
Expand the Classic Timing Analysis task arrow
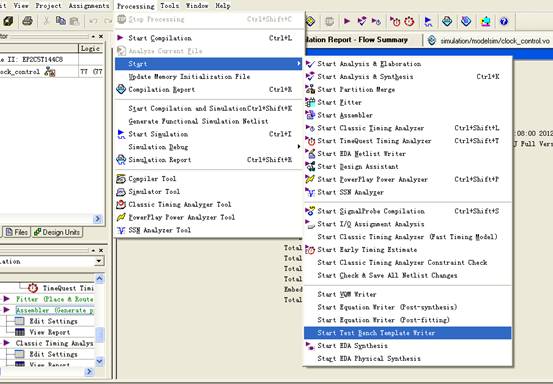(x=6, y=343)
